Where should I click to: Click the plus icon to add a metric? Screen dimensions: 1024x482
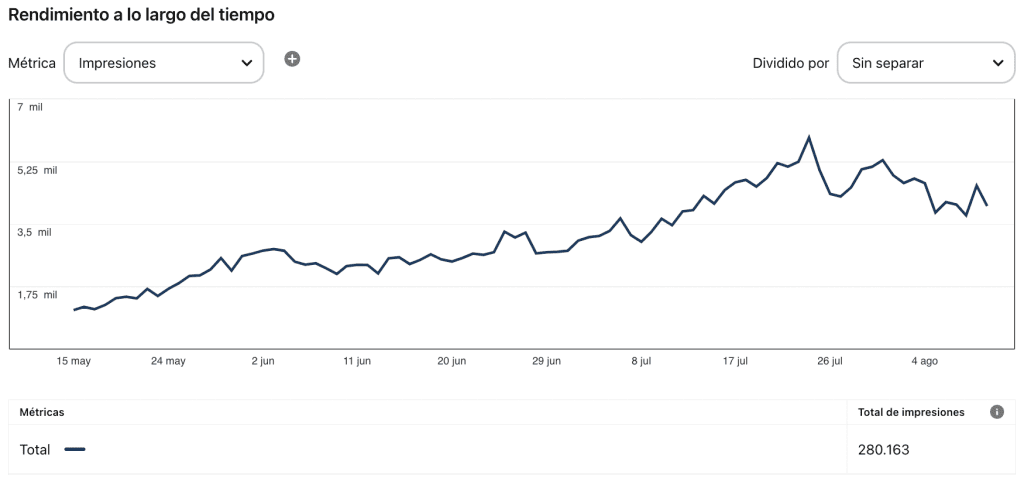292,59
